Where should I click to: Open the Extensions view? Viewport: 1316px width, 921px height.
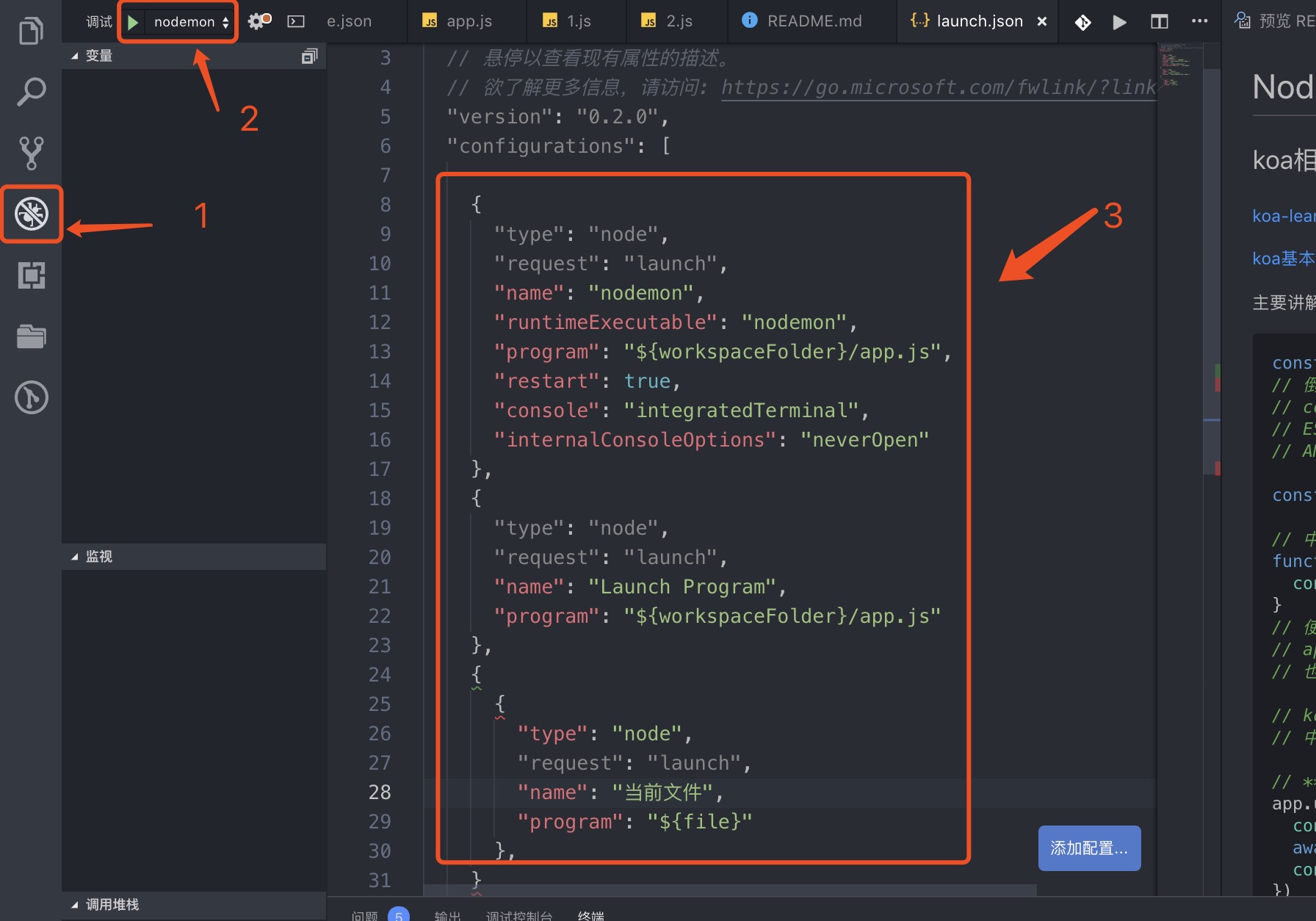(31, 275)
